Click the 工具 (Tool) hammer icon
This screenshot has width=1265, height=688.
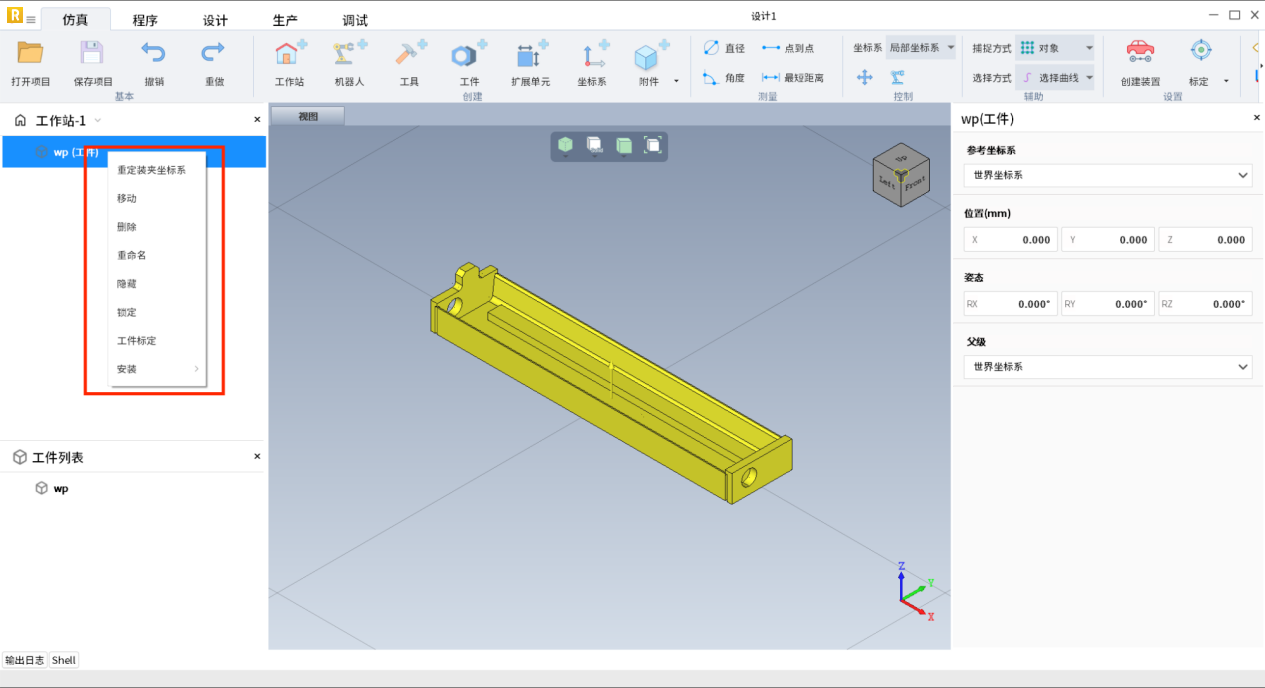pos(409,55)
